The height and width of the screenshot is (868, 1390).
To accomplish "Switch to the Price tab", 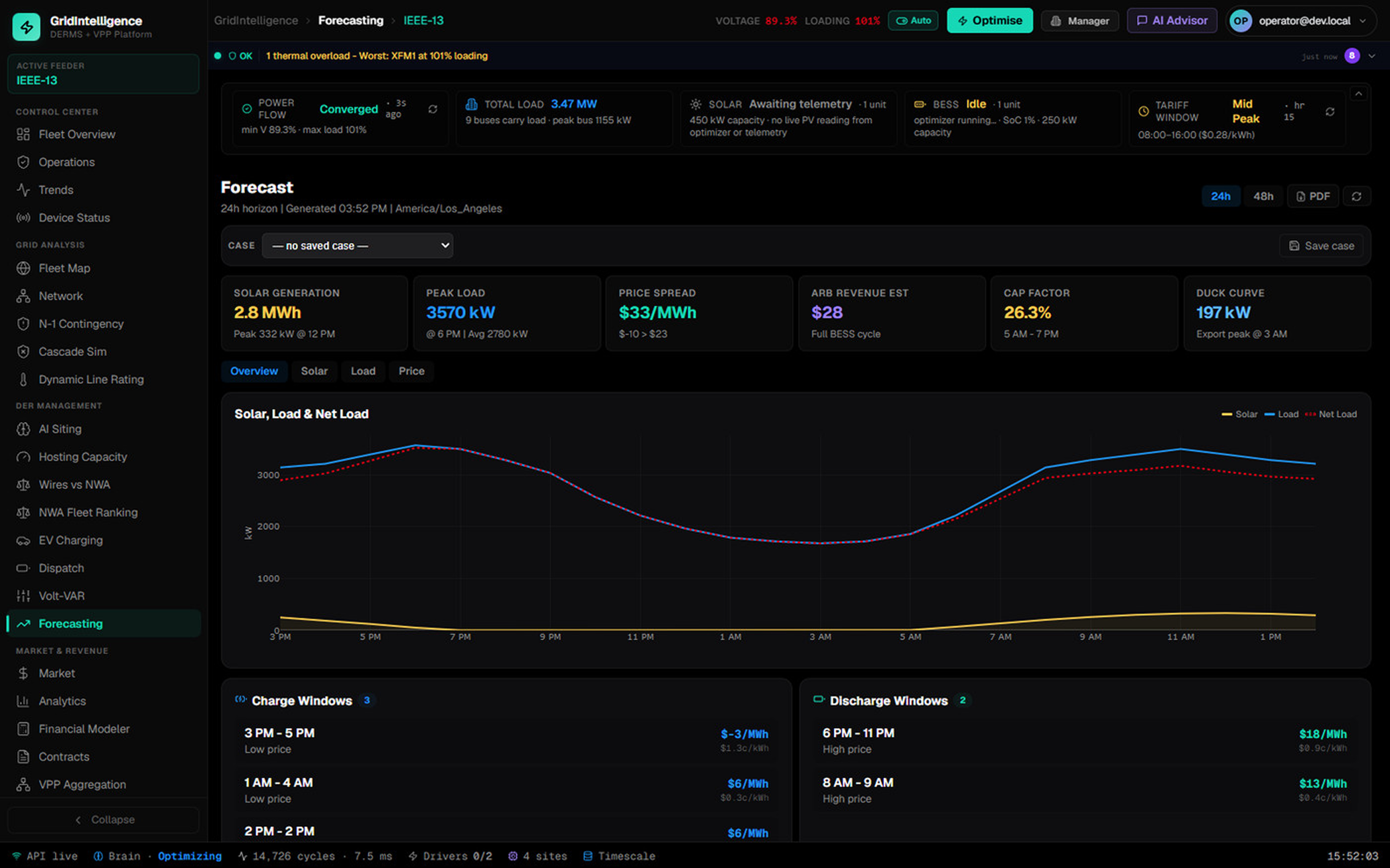I will [x=411, y=371].
